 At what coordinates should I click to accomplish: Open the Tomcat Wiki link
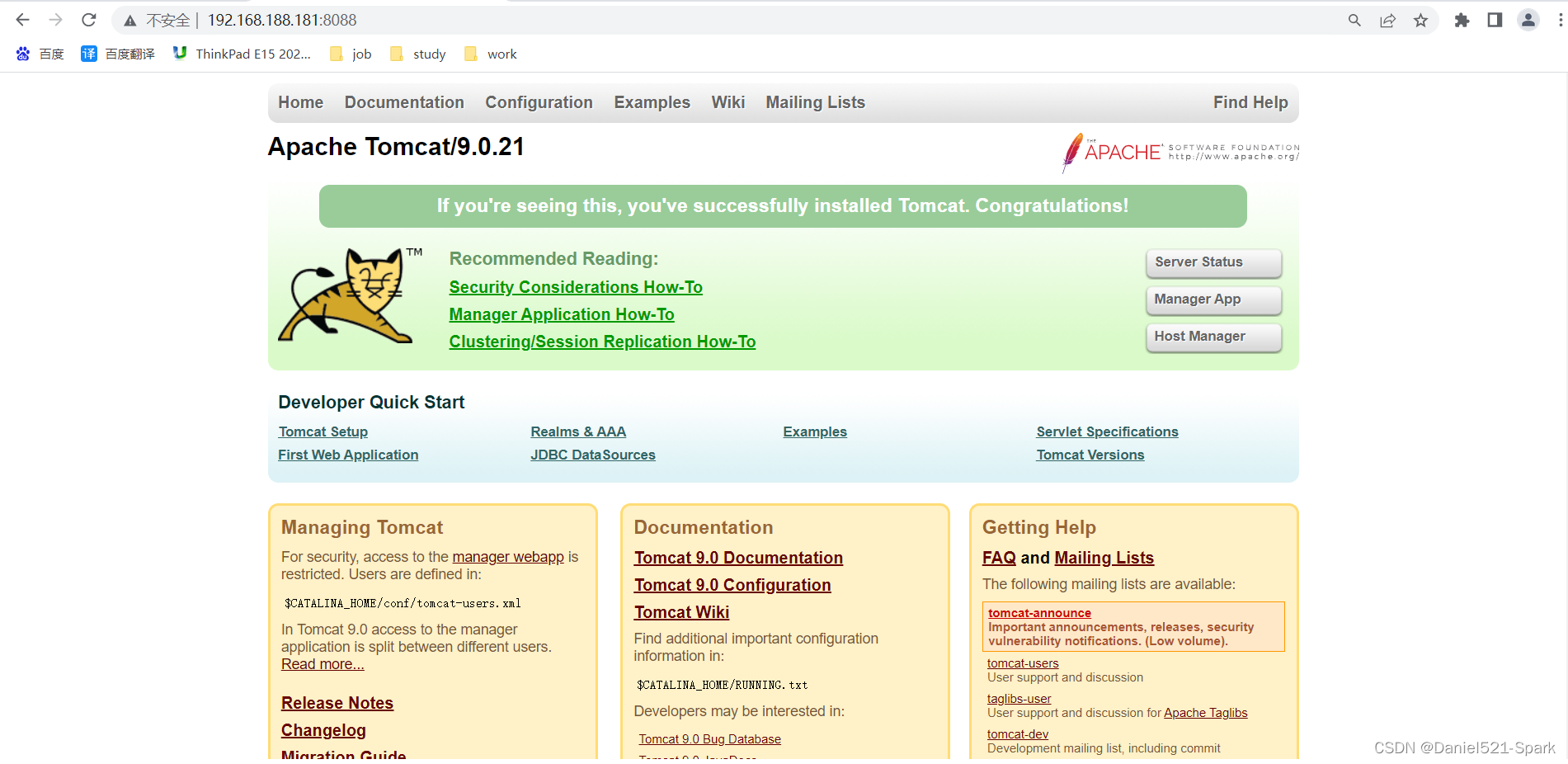(681, 612)
